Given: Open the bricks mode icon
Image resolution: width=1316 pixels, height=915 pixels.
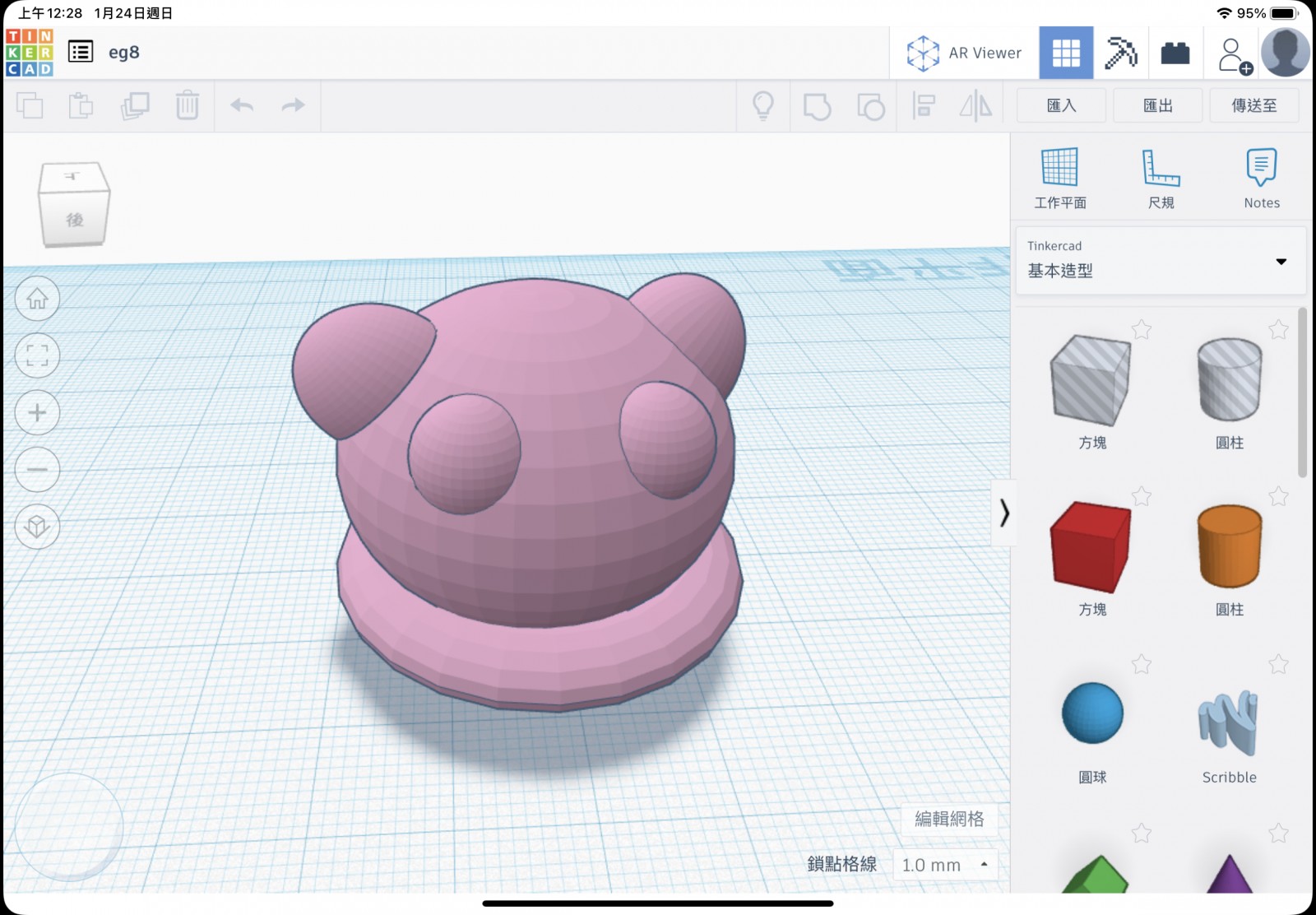Looking at the screenshot, I should pos(1175,53).
